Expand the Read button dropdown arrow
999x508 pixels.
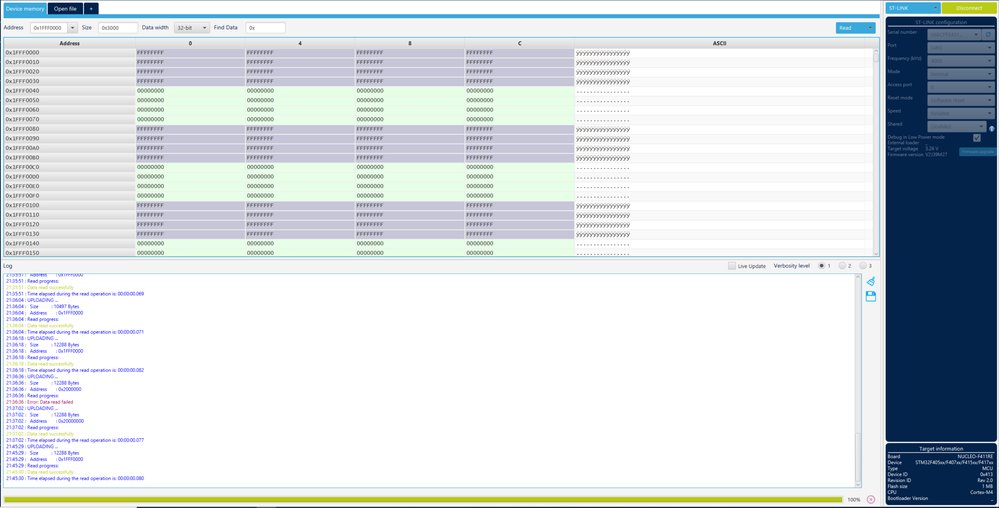[870, 28]
